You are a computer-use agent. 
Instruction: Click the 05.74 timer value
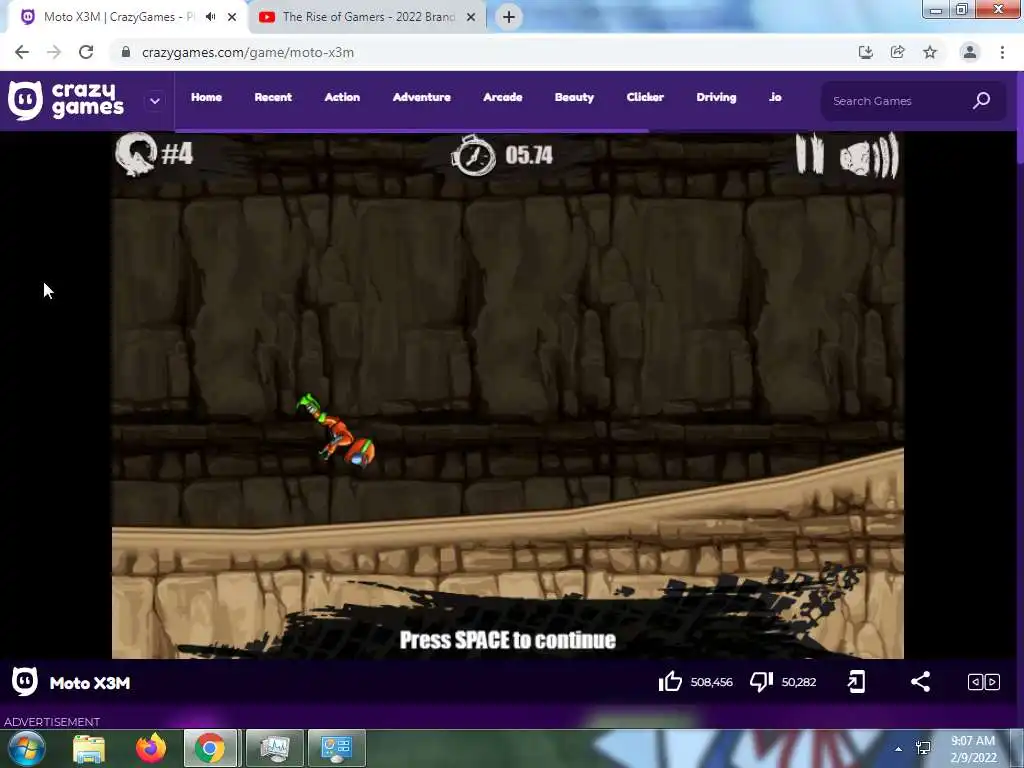point(529,155)
